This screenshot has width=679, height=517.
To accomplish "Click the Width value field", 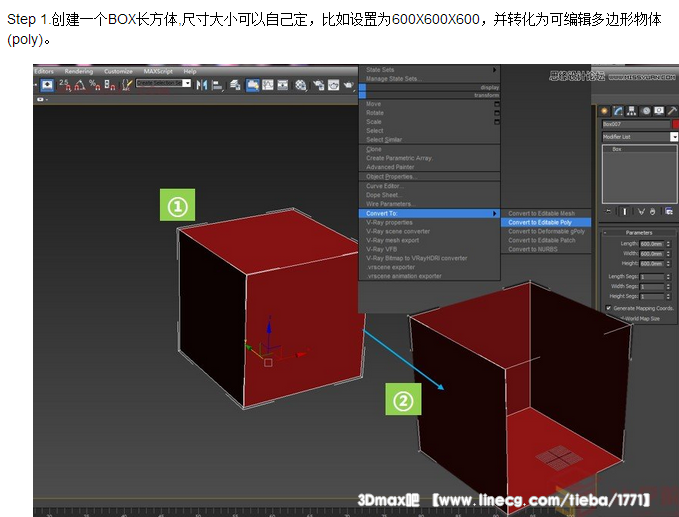I will [651, 254].
